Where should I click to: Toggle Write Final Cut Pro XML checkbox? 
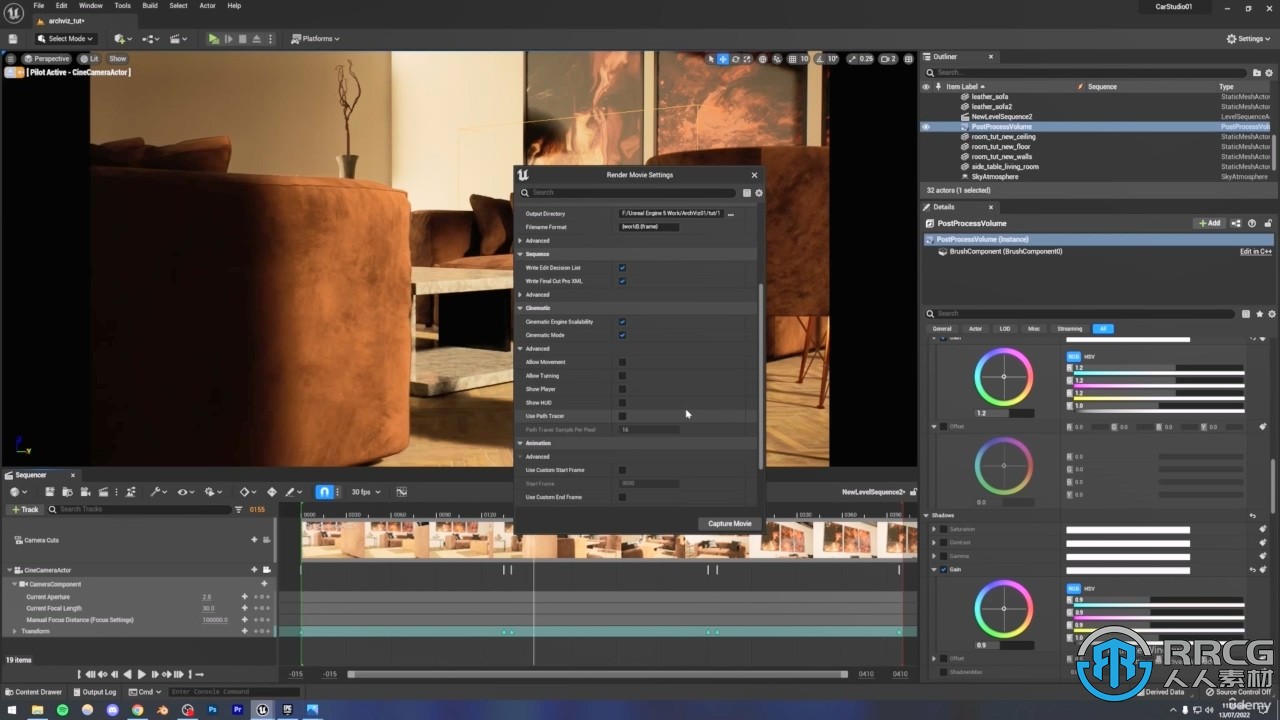(x=622, y=281)
